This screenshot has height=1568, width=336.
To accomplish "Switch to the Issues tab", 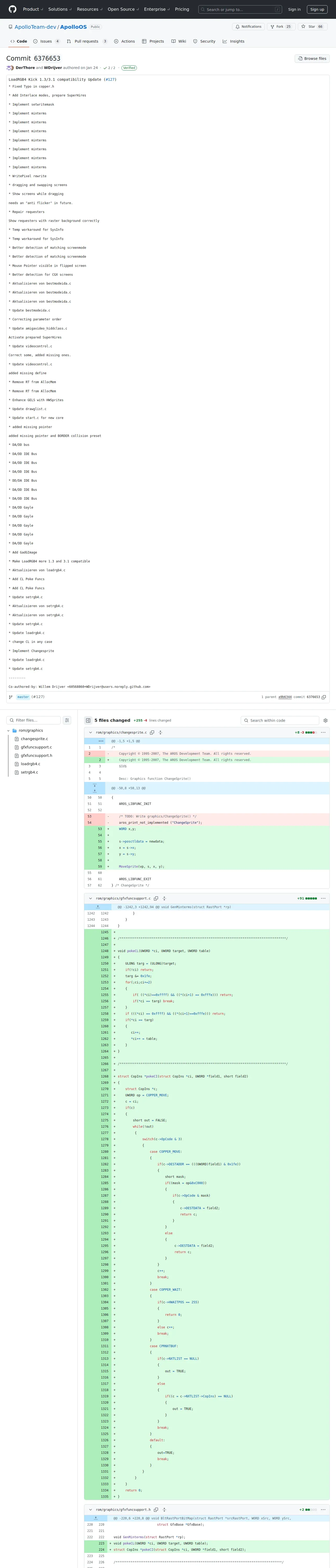I will [47, 41].
